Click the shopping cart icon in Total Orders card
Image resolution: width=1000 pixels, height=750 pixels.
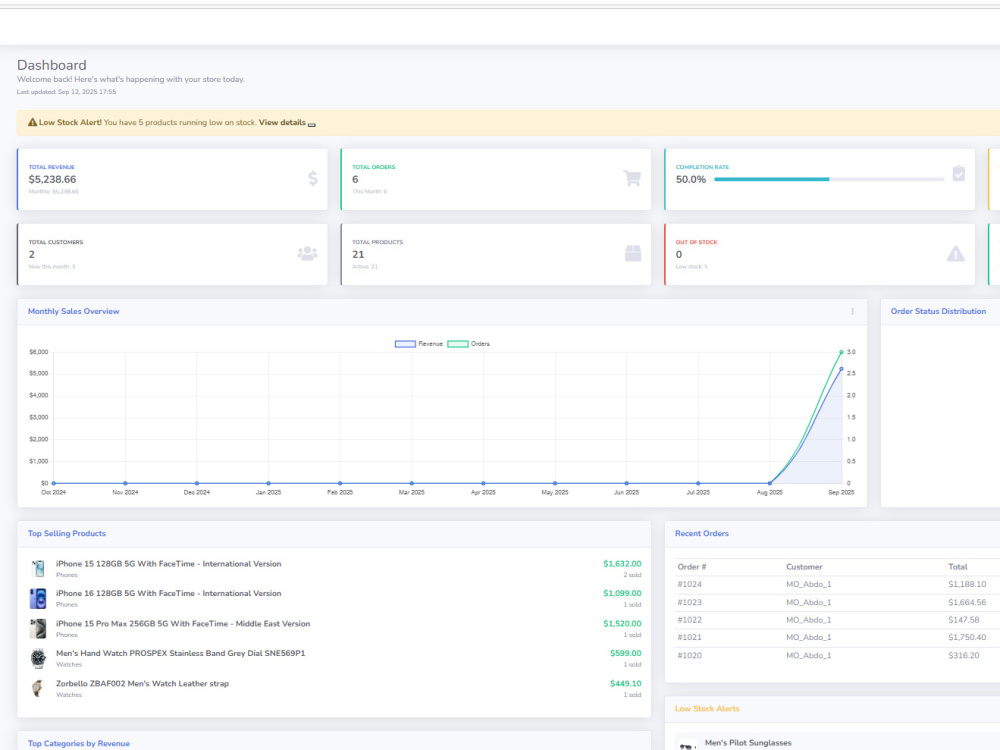632,178
